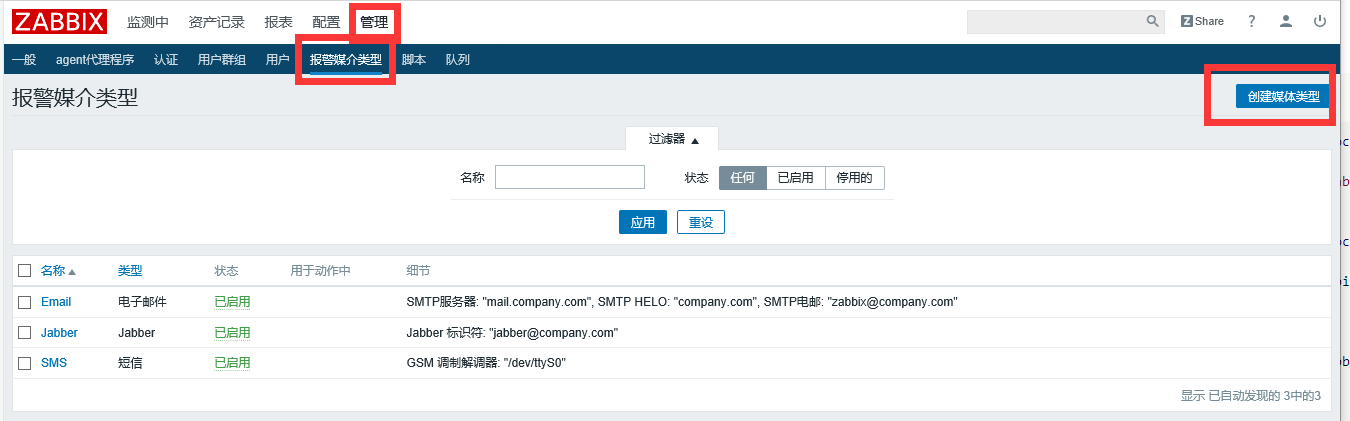
Task: Select the 任何 status filter
Action: 743,178
